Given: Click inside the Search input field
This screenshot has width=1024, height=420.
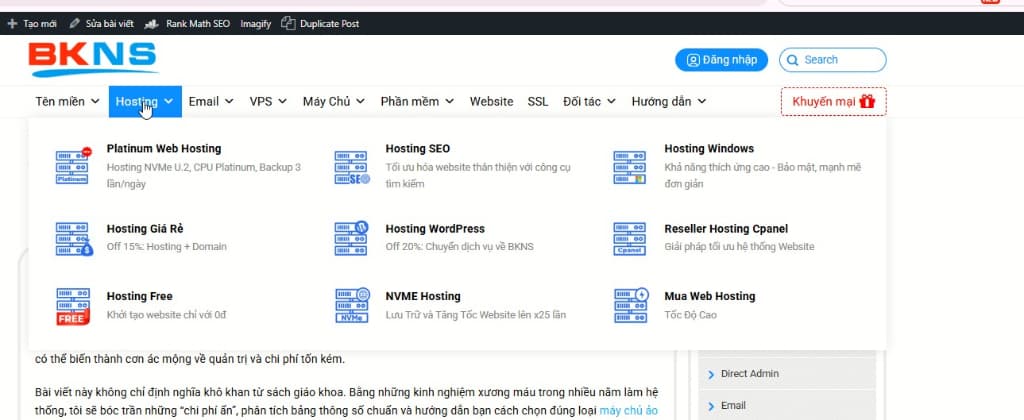Looking at the screenshot, I should coord(833,60).
